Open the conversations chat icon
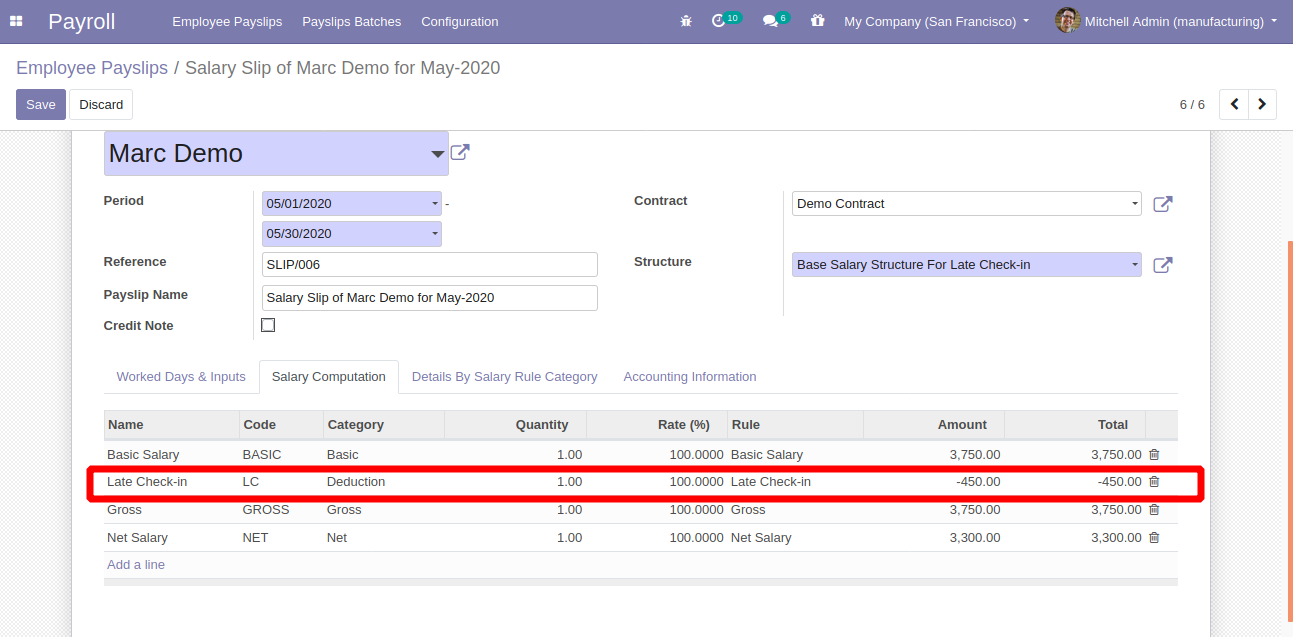Screen dimensions: 1293x637 (x=769, y=21)
